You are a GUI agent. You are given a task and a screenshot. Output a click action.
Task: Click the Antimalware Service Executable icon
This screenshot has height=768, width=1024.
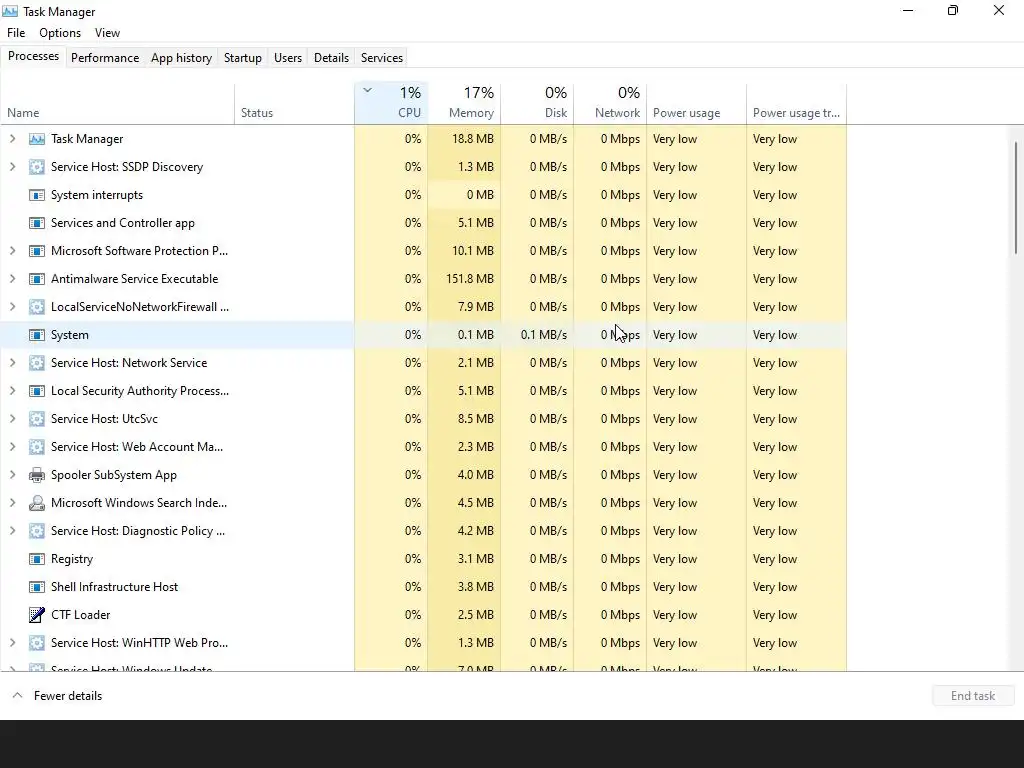[x=37, y=279]
